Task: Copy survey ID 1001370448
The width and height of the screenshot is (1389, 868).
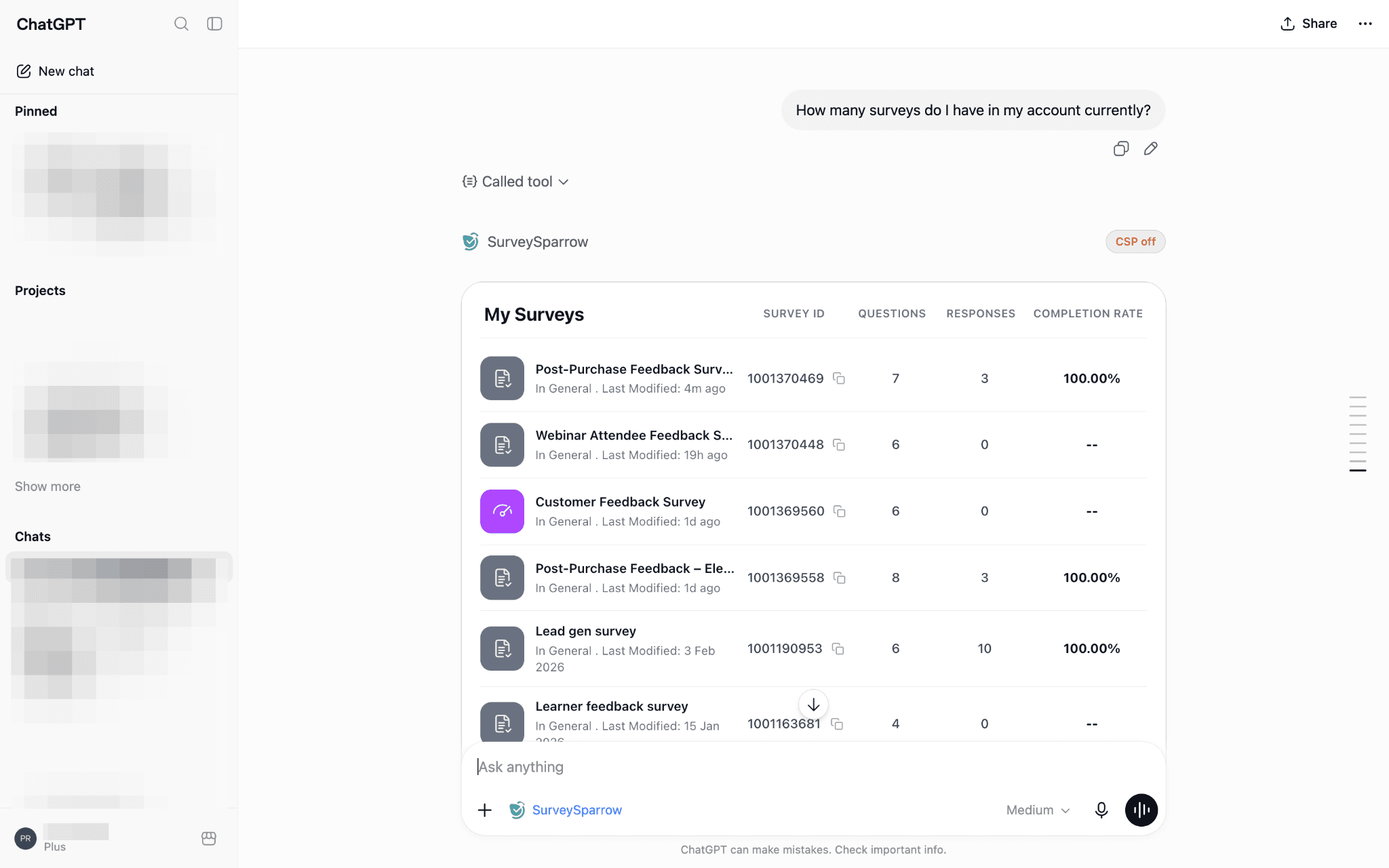Action: point(839,445)
